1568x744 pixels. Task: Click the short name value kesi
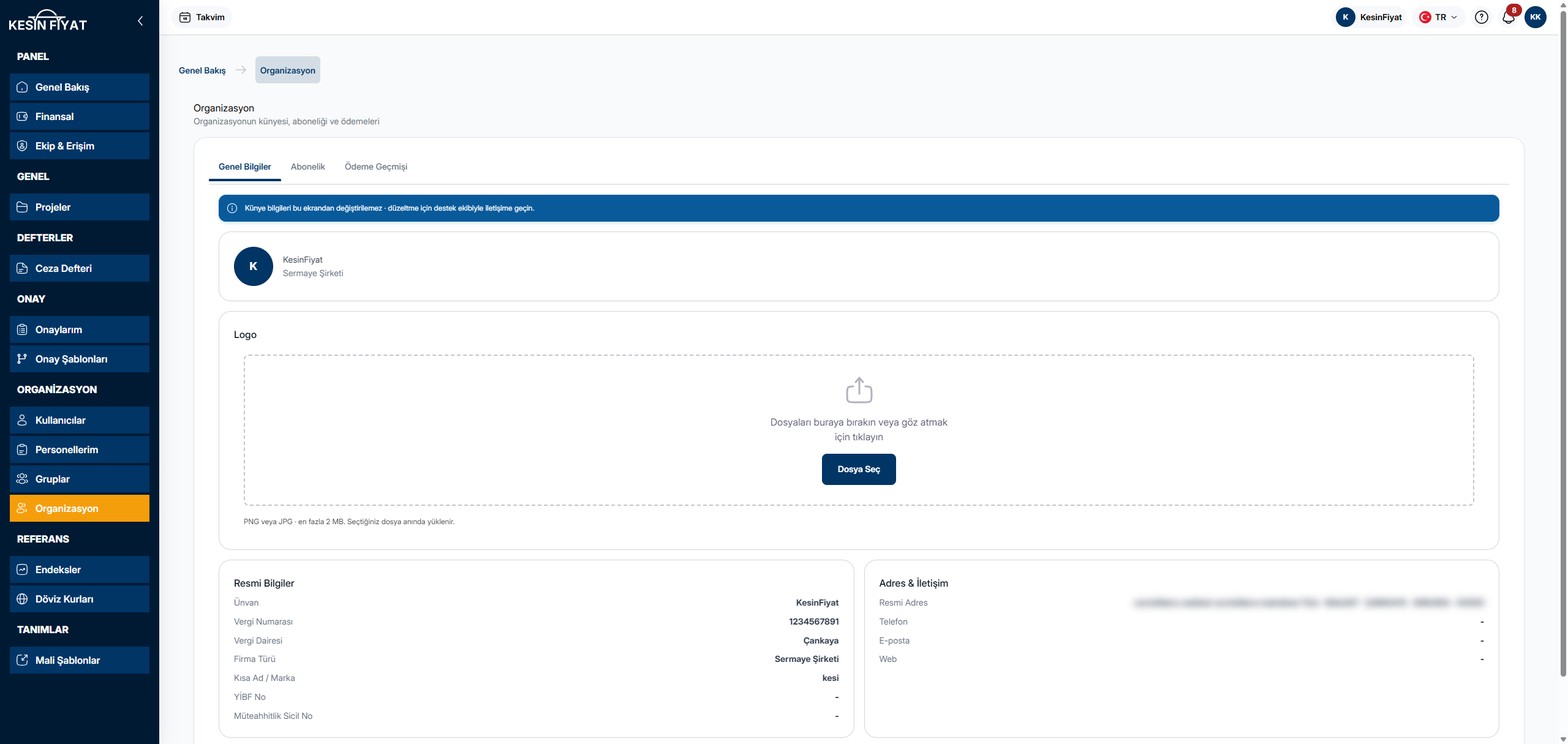(x=830, y=678)
